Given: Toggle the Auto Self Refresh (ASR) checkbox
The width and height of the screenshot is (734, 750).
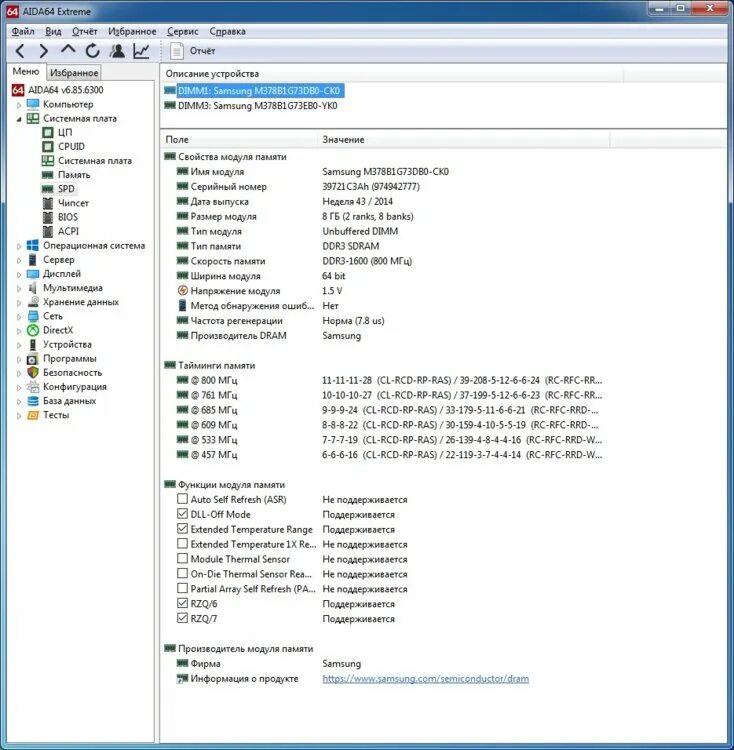Looking at the screenshot, I should point(182,499).
